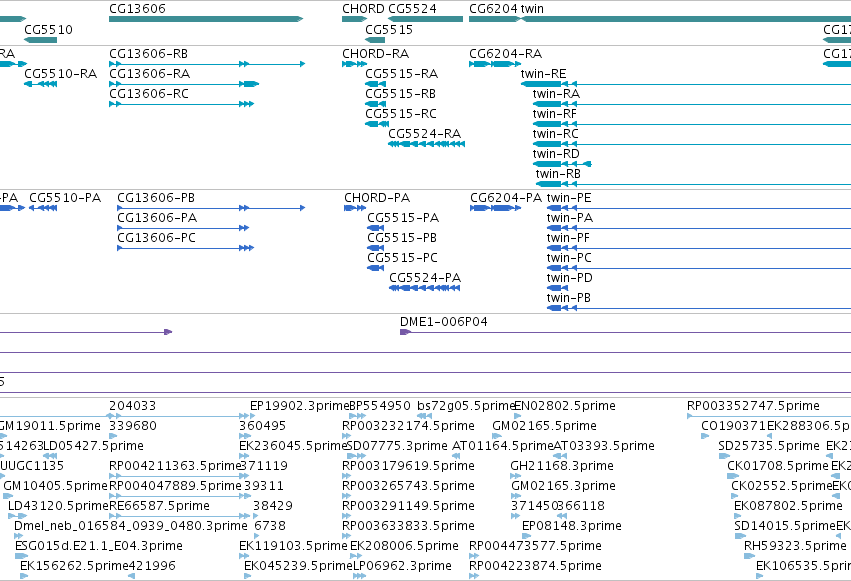Select EST bs72g05.5prime
Viewport: 851px width, 581px height.
(466, 406)
